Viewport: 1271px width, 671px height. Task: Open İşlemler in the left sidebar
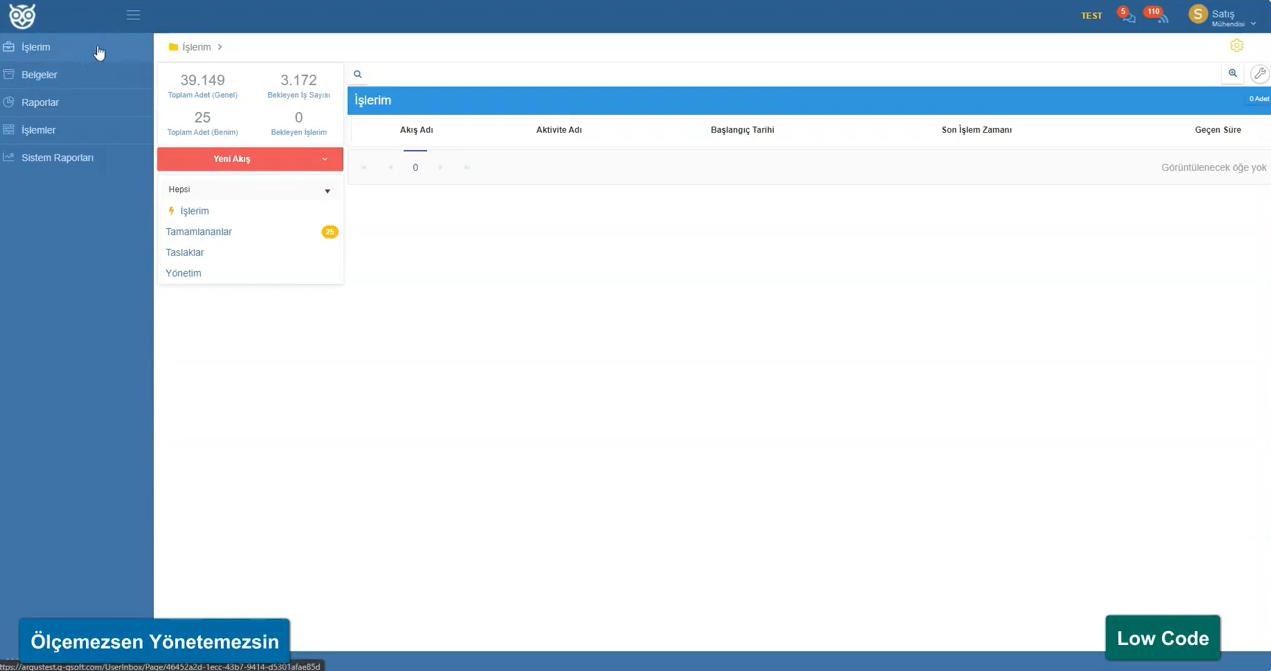(x=77, y=130)
